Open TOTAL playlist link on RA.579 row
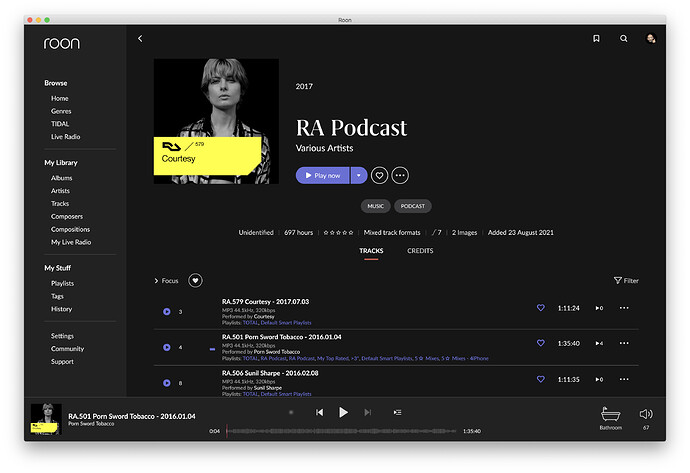 coord(250,323)
